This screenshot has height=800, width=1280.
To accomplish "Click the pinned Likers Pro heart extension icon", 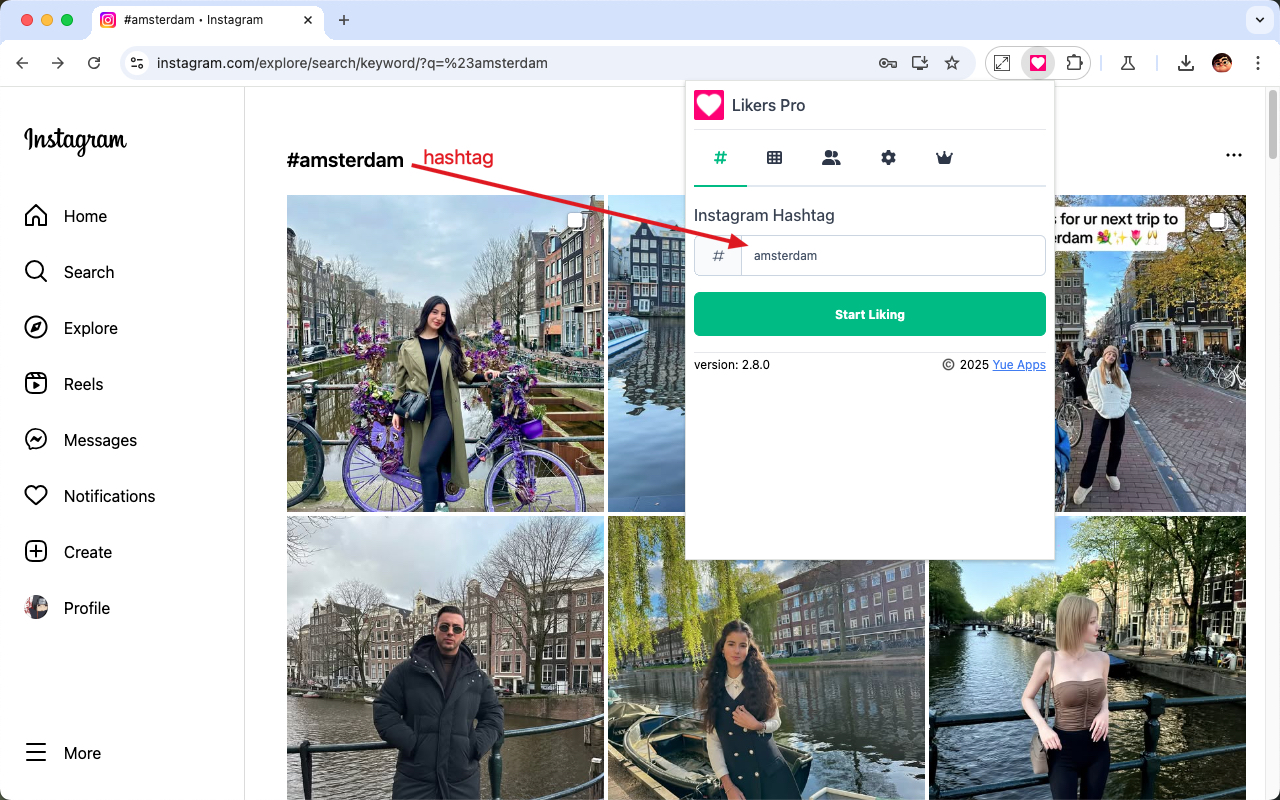I will 1038,62.
